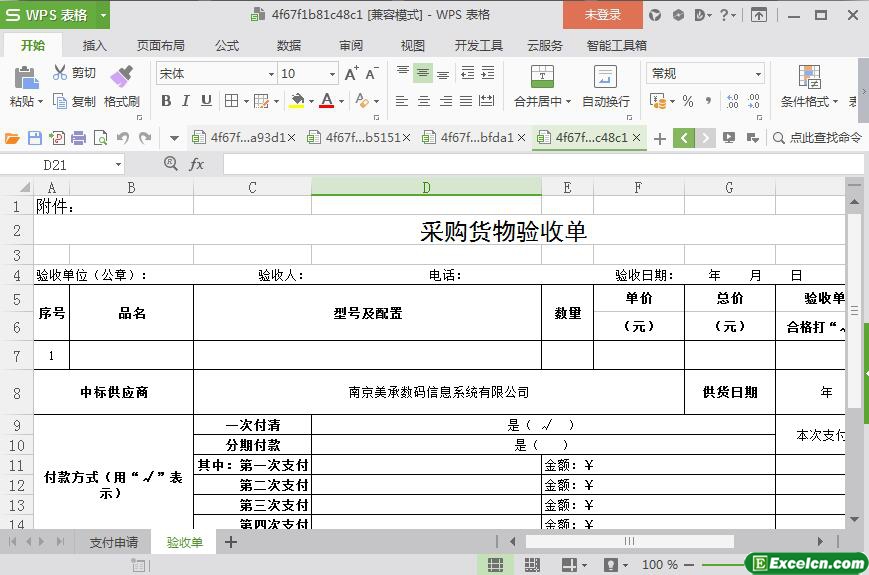Increase font size with the larger-A icon
Viewport: 869px width, 575px height.
point(351,74)
